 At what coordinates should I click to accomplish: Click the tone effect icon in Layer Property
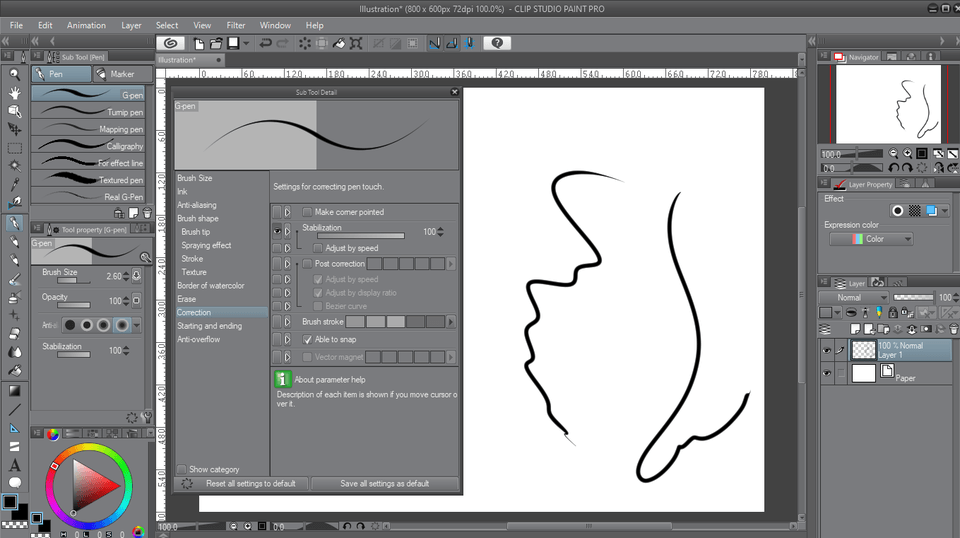pyautogui.click(x=915, y=211)
